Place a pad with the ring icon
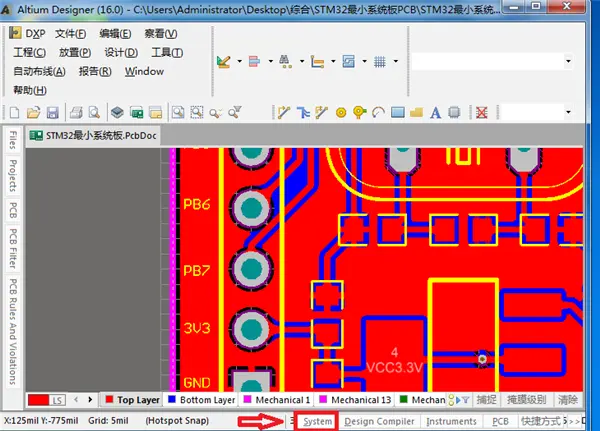The image size is (600, 431). pos(341,113)
